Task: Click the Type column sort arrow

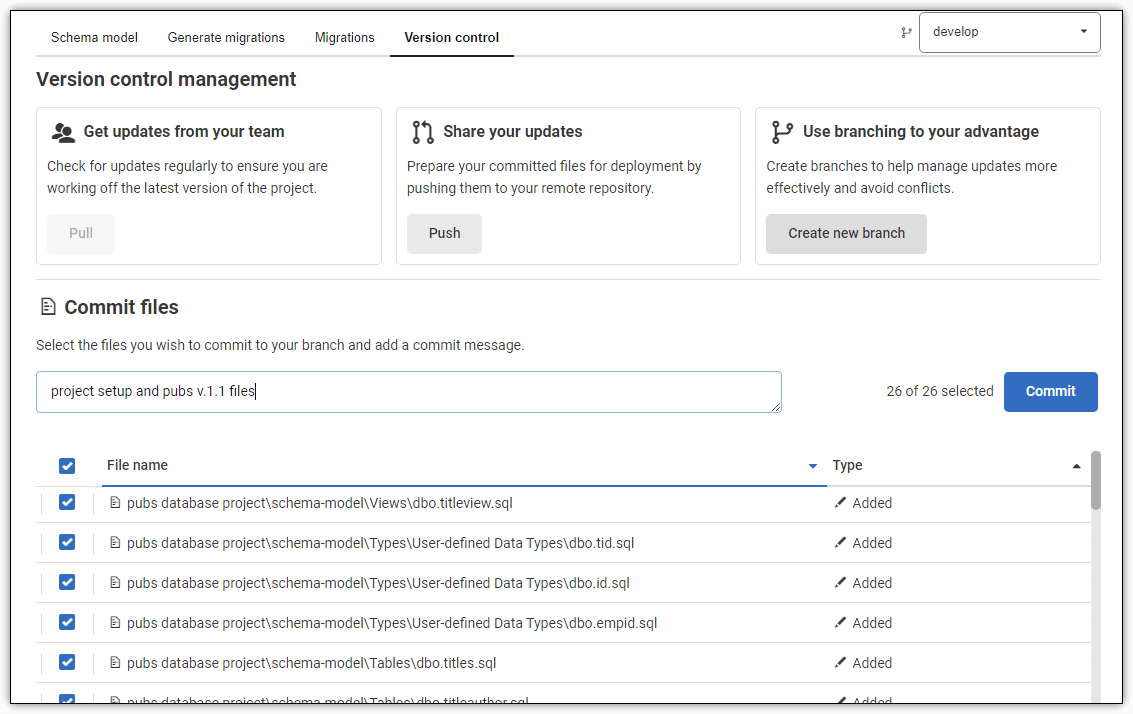Action: [1076, 466]
